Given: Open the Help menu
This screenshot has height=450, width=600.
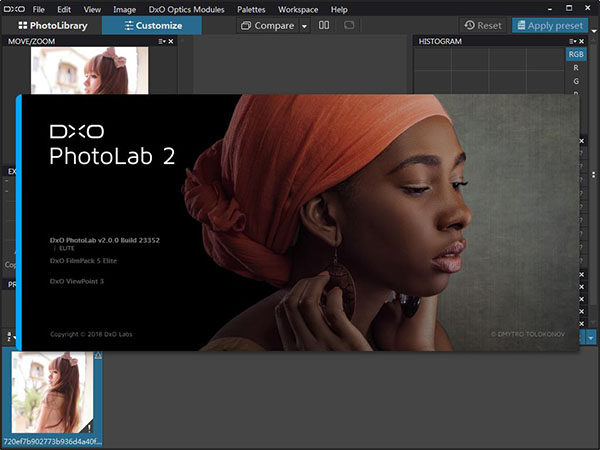Looking at the screenshot, I should tap(339, 10).
